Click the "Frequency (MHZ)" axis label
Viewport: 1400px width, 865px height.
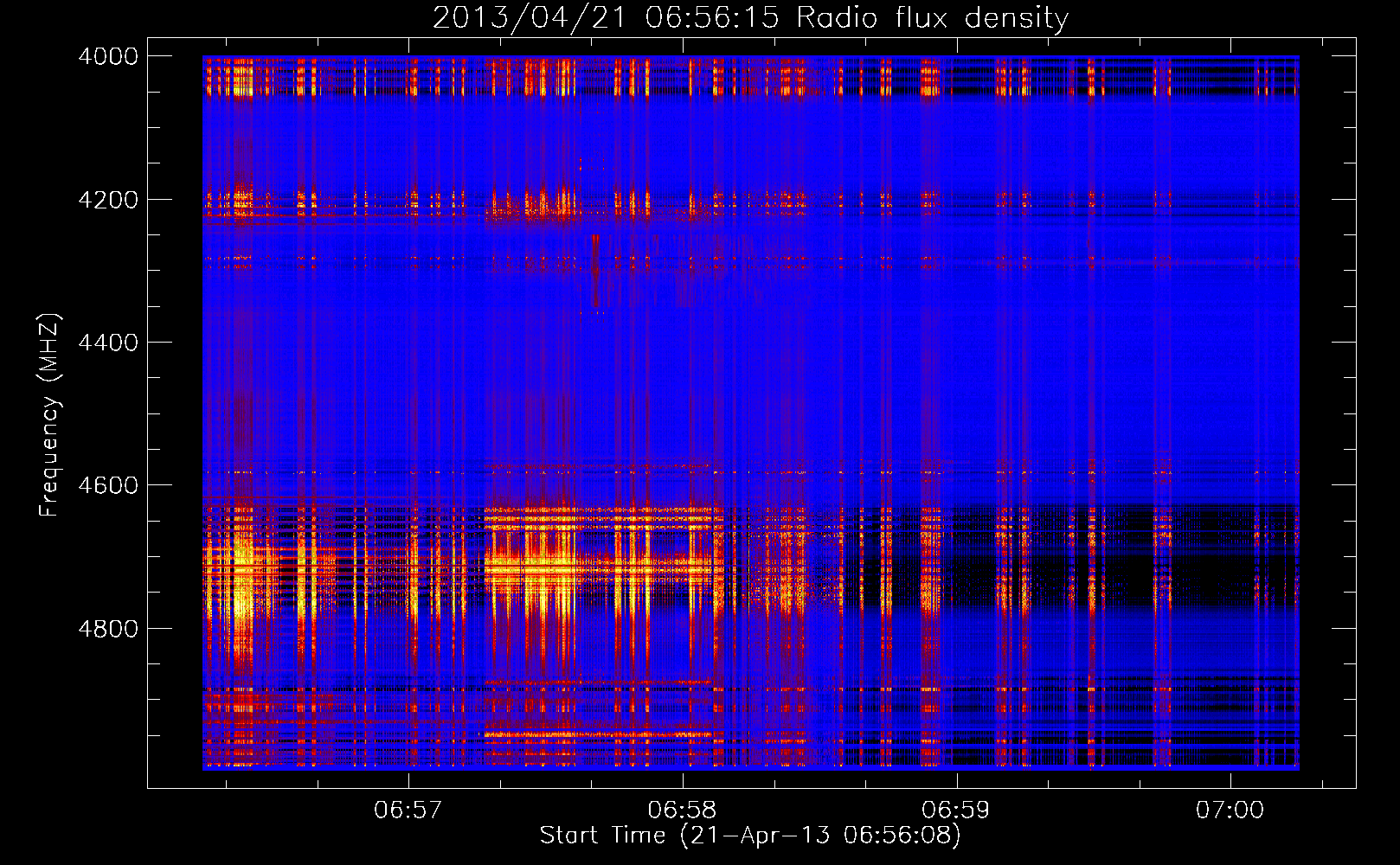pos(49,415)
